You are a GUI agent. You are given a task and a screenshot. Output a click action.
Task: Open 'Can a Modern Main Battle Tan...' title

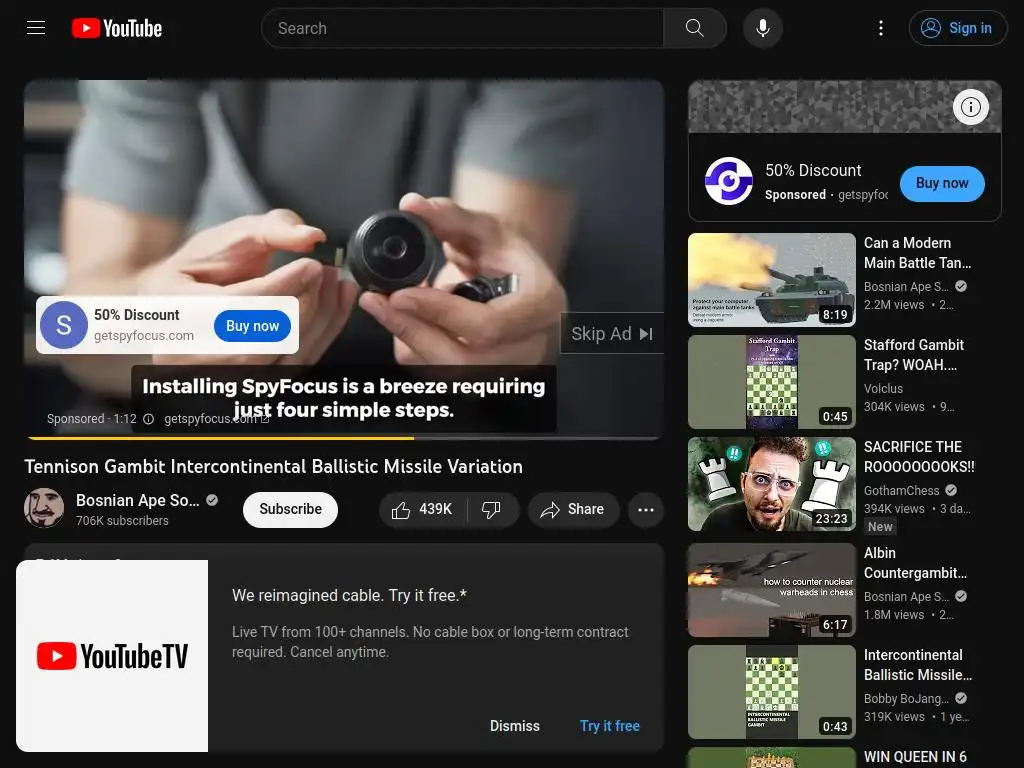[918, 253]
